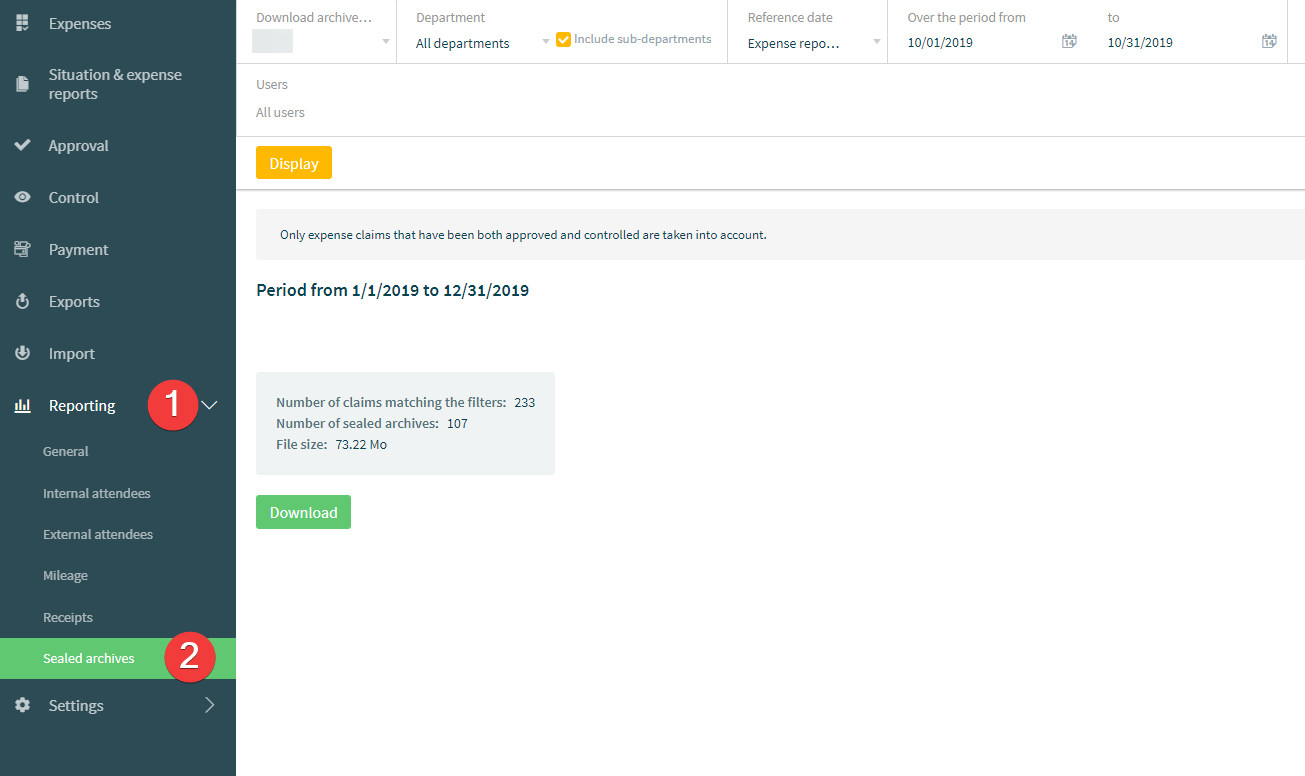Go to Control section
The height and width of the screenshot is (776, 1305).
click(74, 197)
